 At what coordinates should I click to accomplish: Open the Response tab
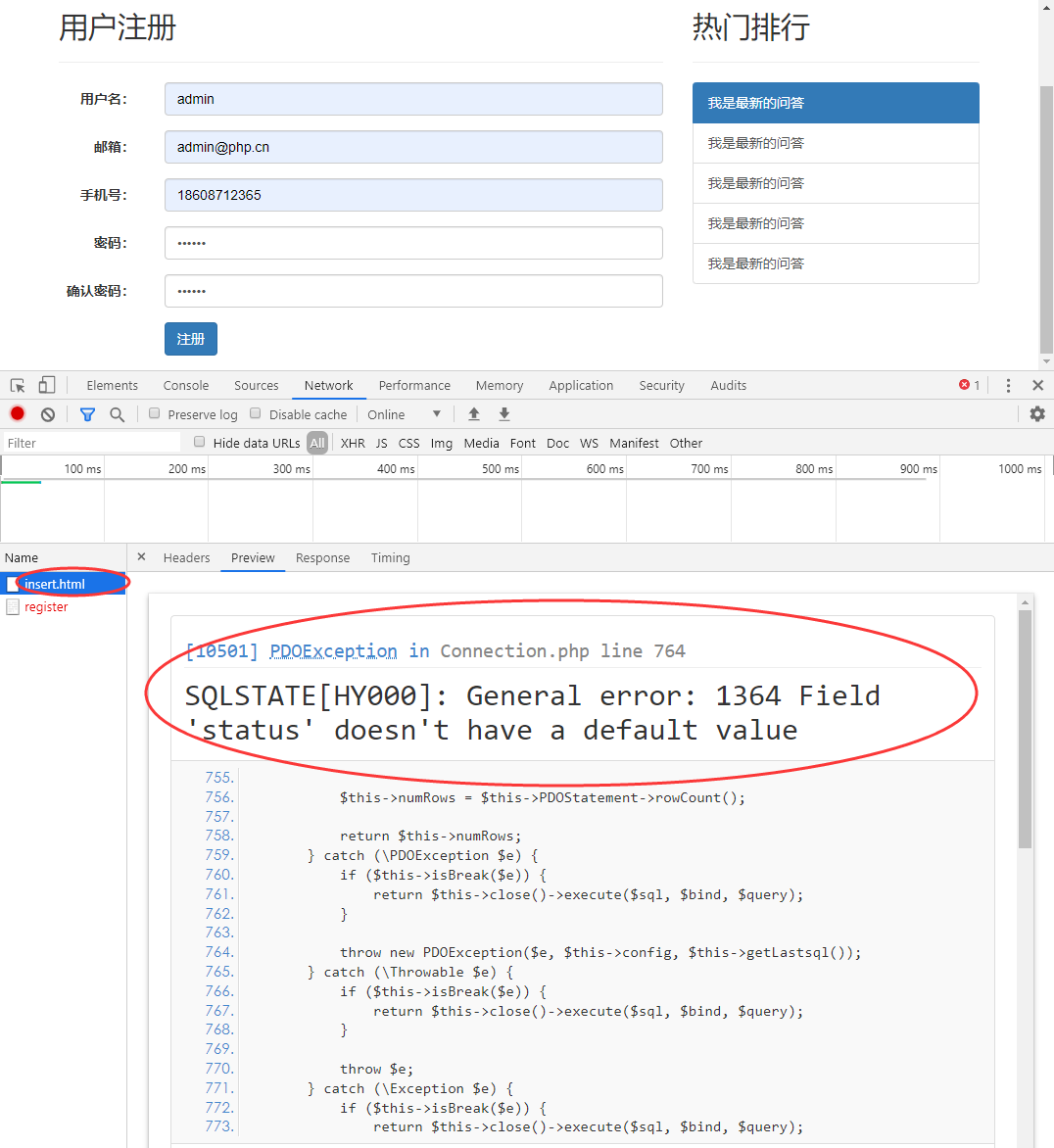pos(322,558)
